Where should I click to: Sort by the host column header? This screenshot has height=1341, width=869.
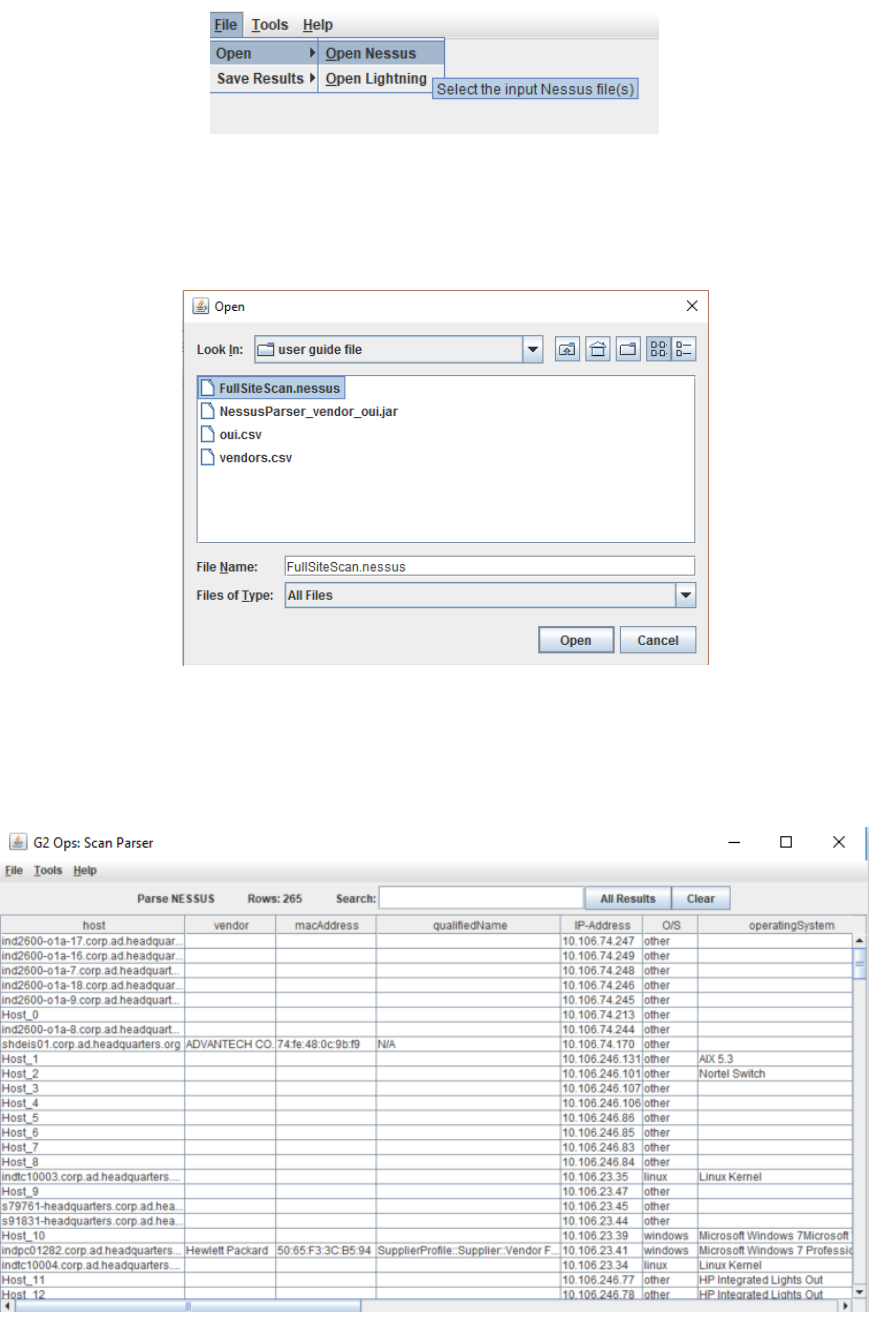pyautogui.click(x=93, y=925)
